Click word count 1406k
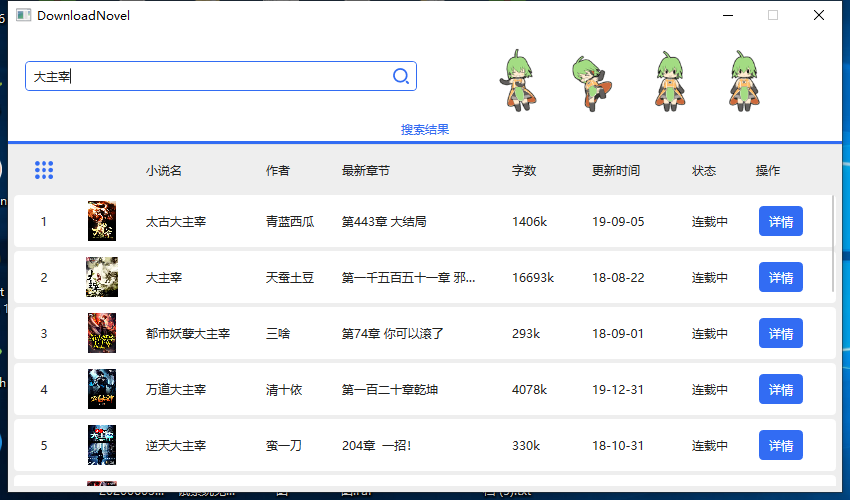 tap(530, 222)
